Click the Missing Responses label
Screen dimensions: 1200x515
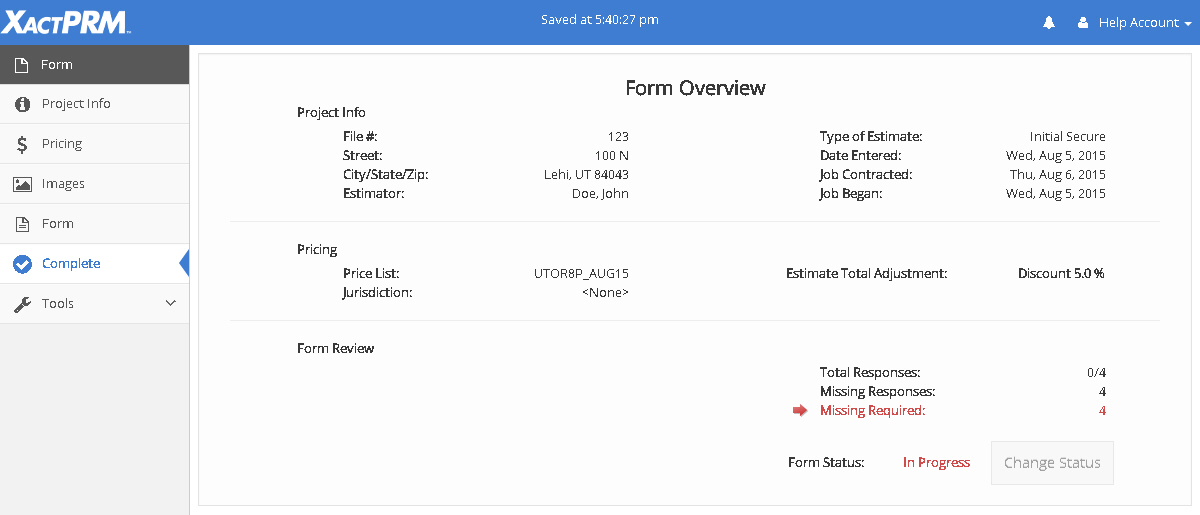[877, 392]
